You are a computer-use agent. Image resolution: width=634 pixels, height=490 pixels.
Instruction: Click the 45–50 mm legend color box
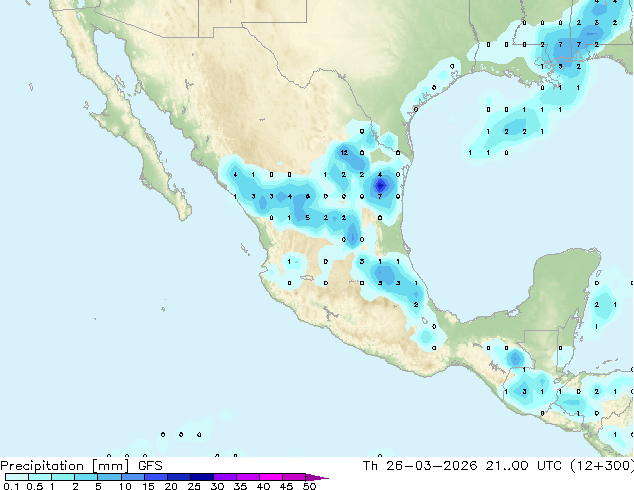(x=294, y=477)
